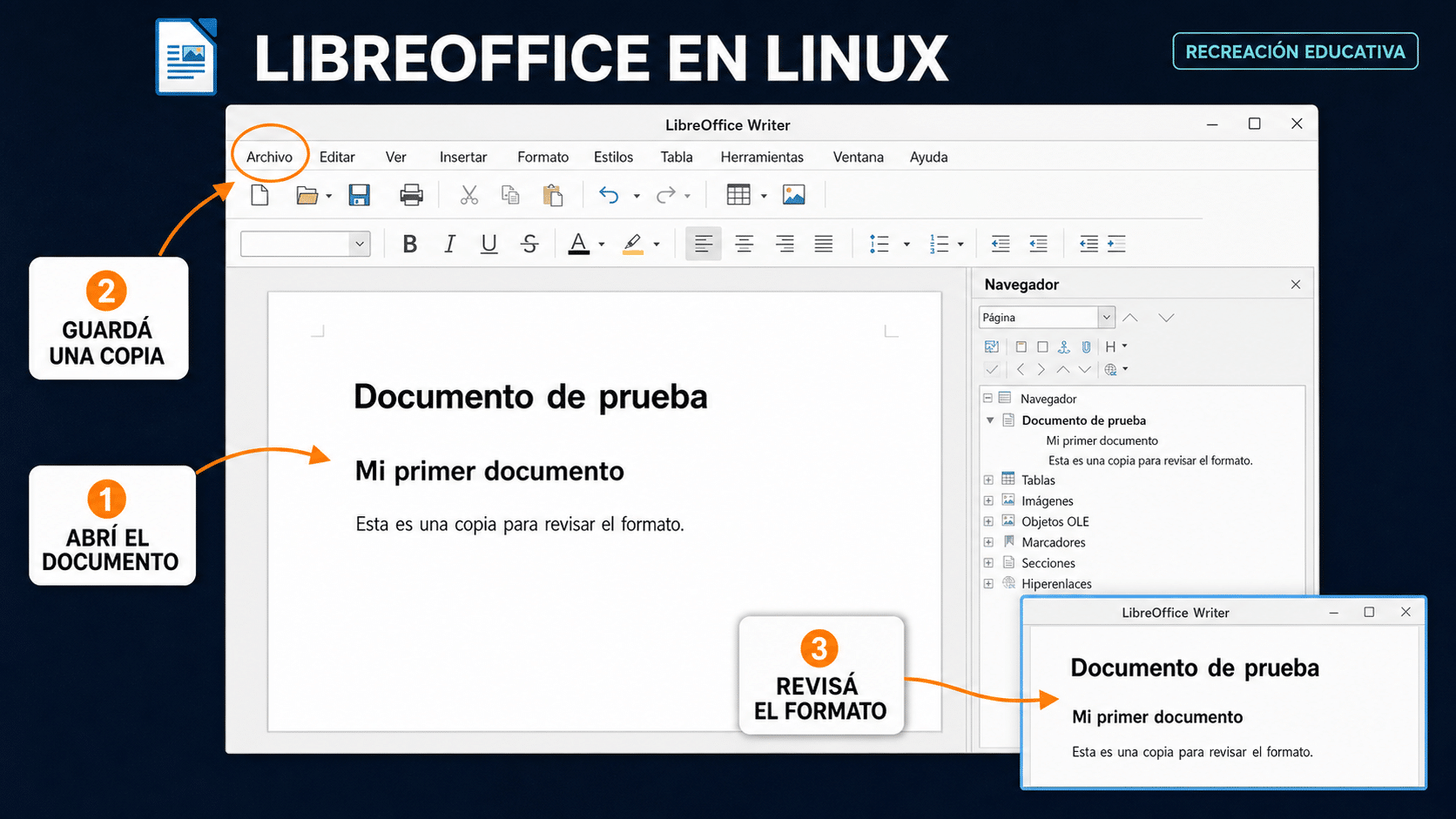This screenshot has width=1456, height=819.
Task: Toggle Underline formatting
Action: 489,245
